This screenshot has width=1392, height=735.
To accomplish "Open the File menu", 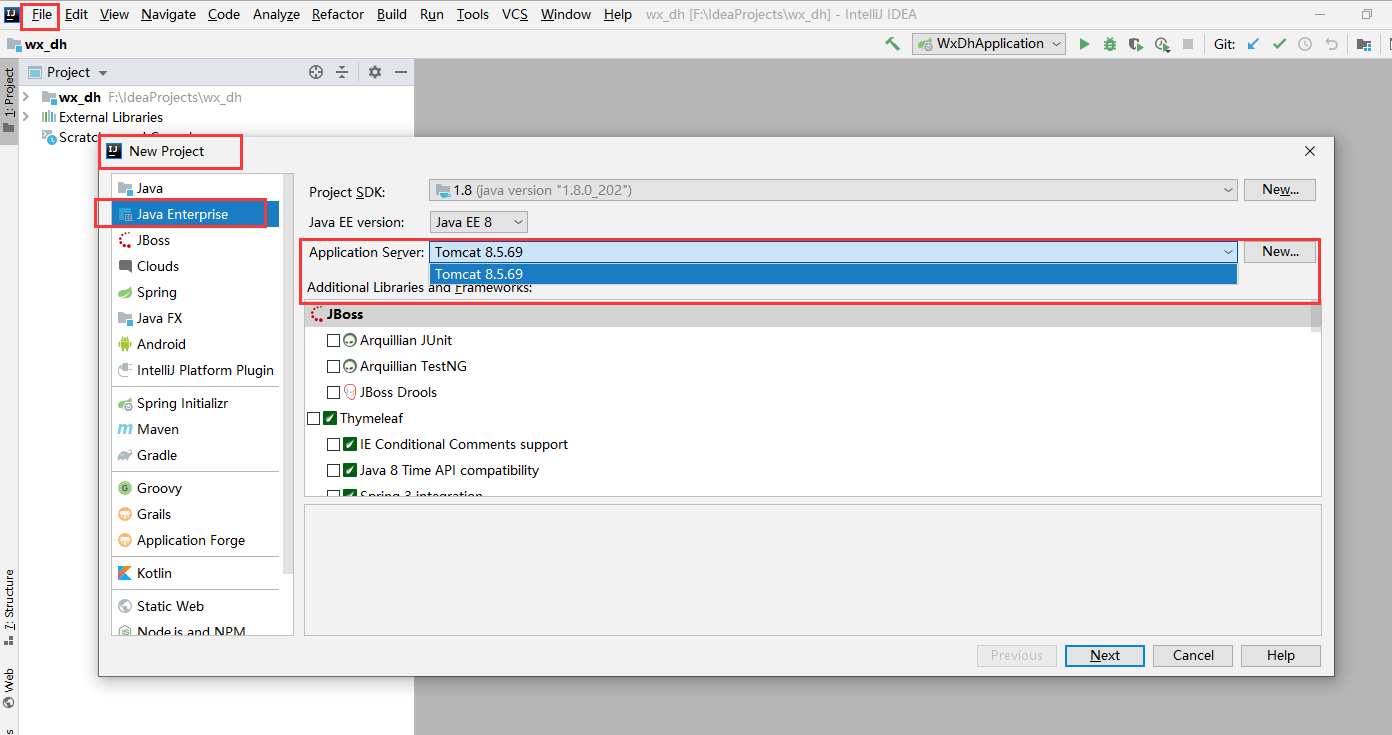I will point(41,14).
